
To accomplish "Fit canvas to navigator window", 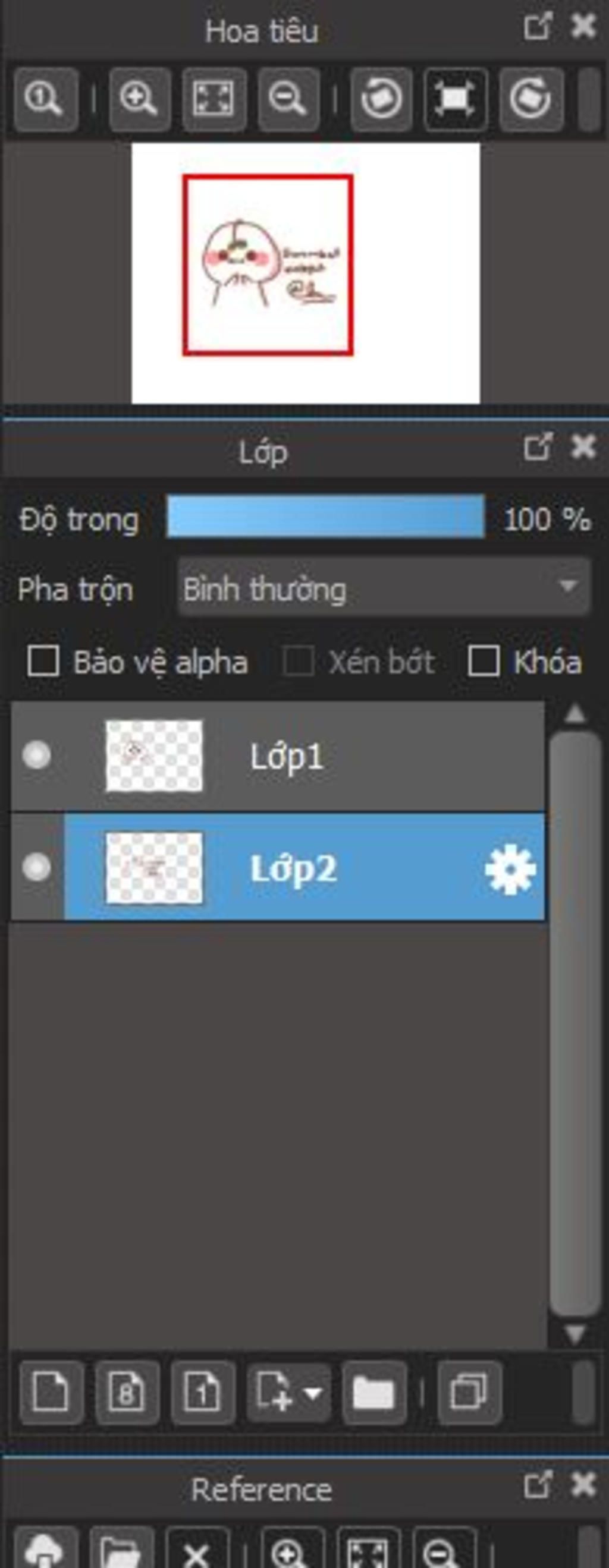I will pos(214,99).
